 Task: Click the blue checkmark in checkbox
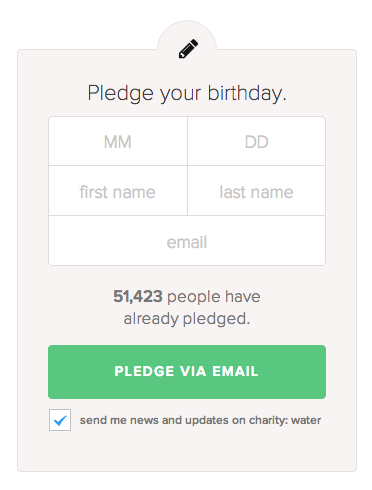coord(60,421)
